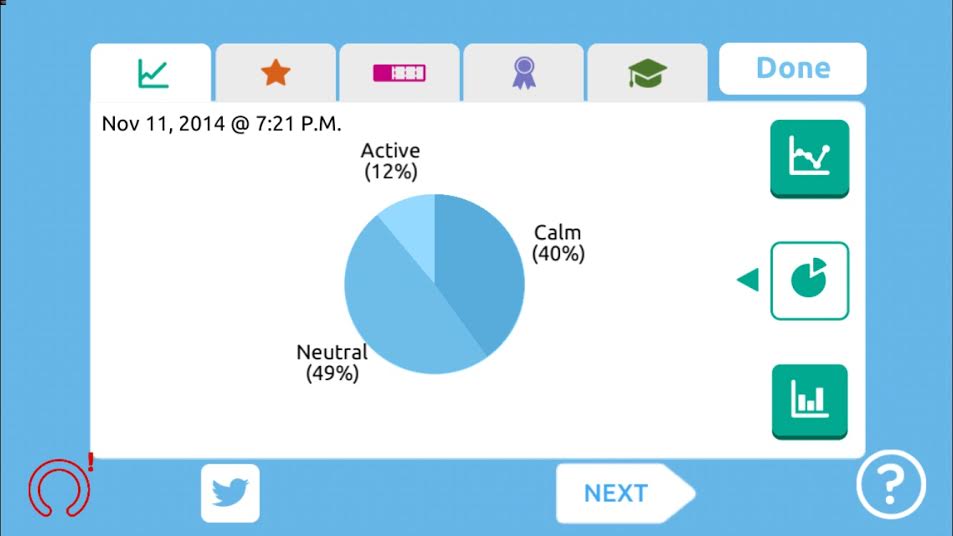Open help with the question mark
The height and width of the screenshot is (536, 953).
[x=889, y=487]
